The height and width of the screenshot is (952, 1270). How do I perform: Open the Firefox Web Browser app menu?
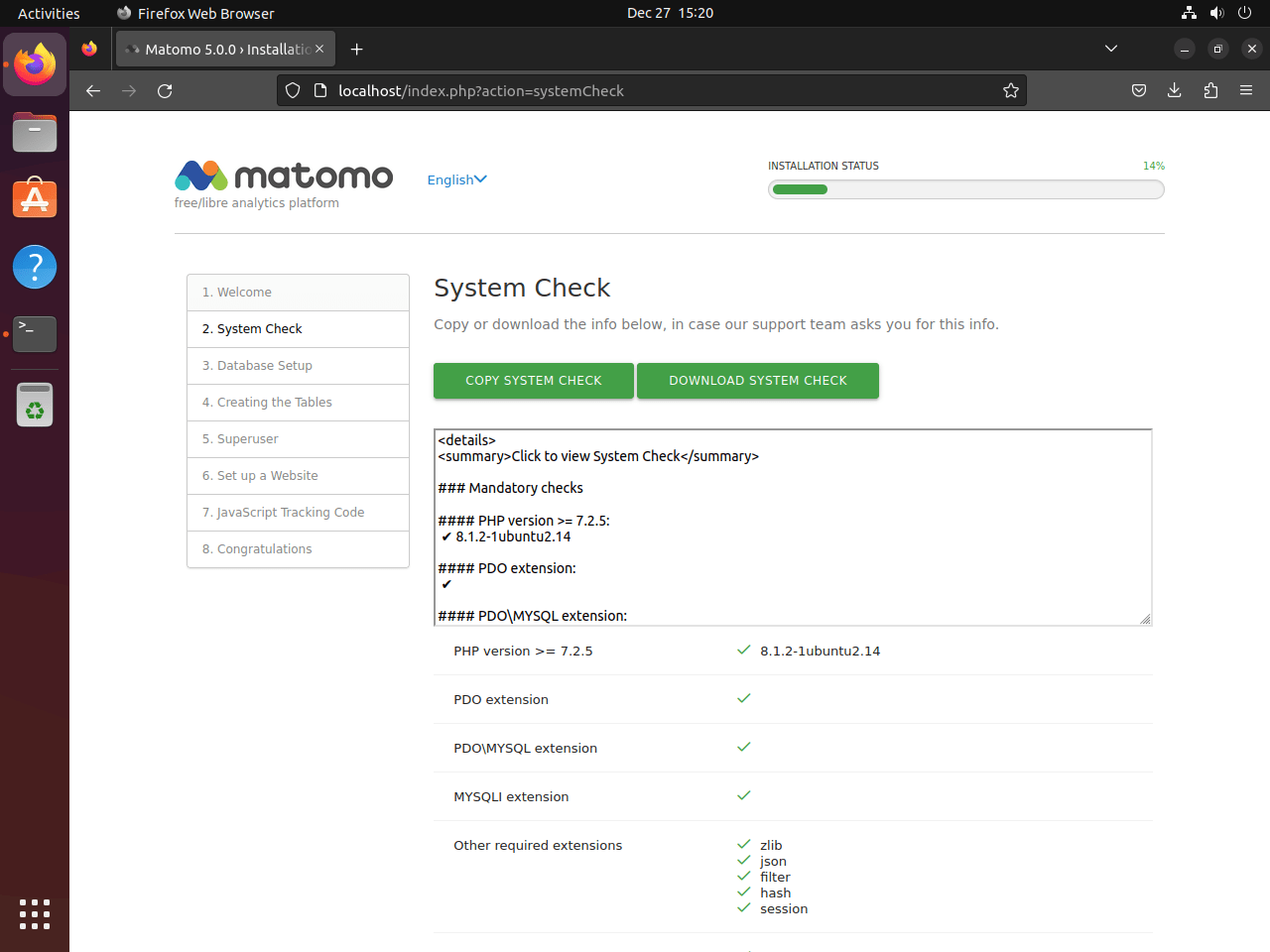(x=195, y=13)
